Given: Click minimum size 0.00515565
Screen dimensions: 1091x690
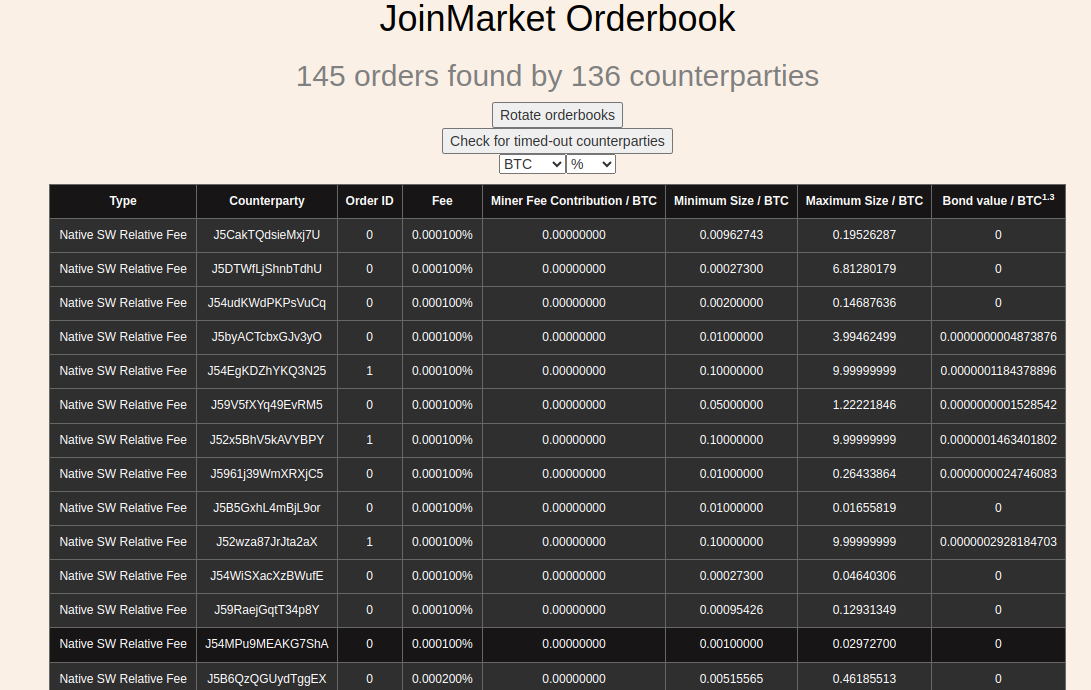Looking at the screenshot, I should [731, 679].
